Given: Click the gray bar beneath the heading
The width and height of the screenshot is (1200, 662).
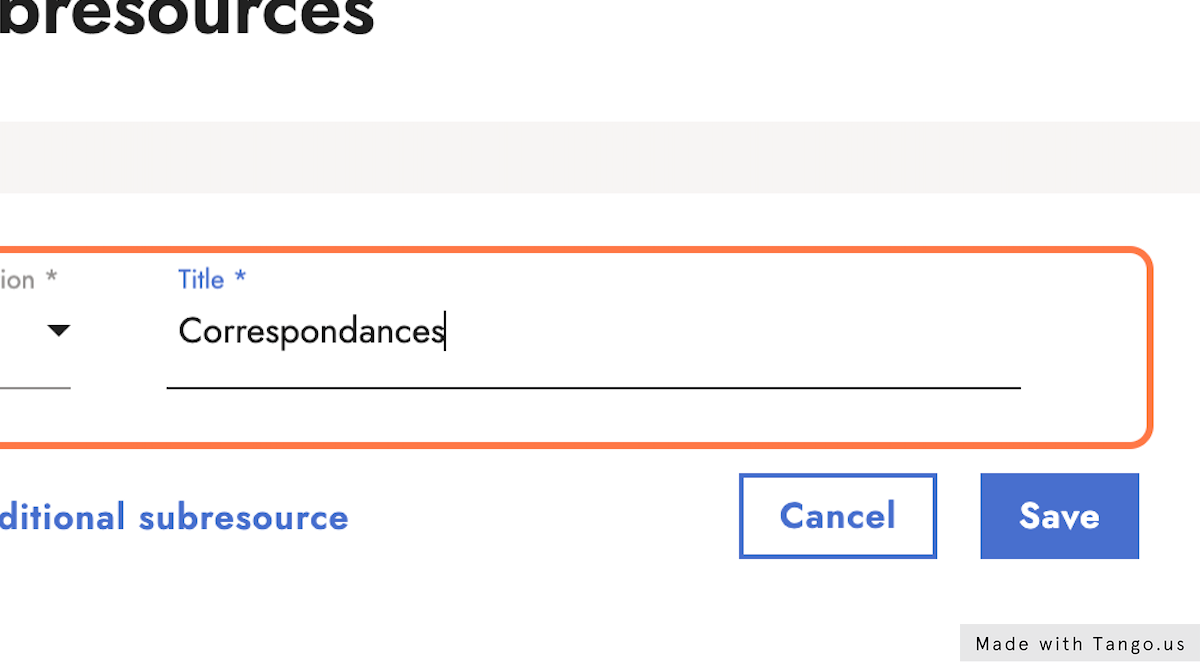Looking at the screenshot, I should pyautogui.click(x=600, y=157).
